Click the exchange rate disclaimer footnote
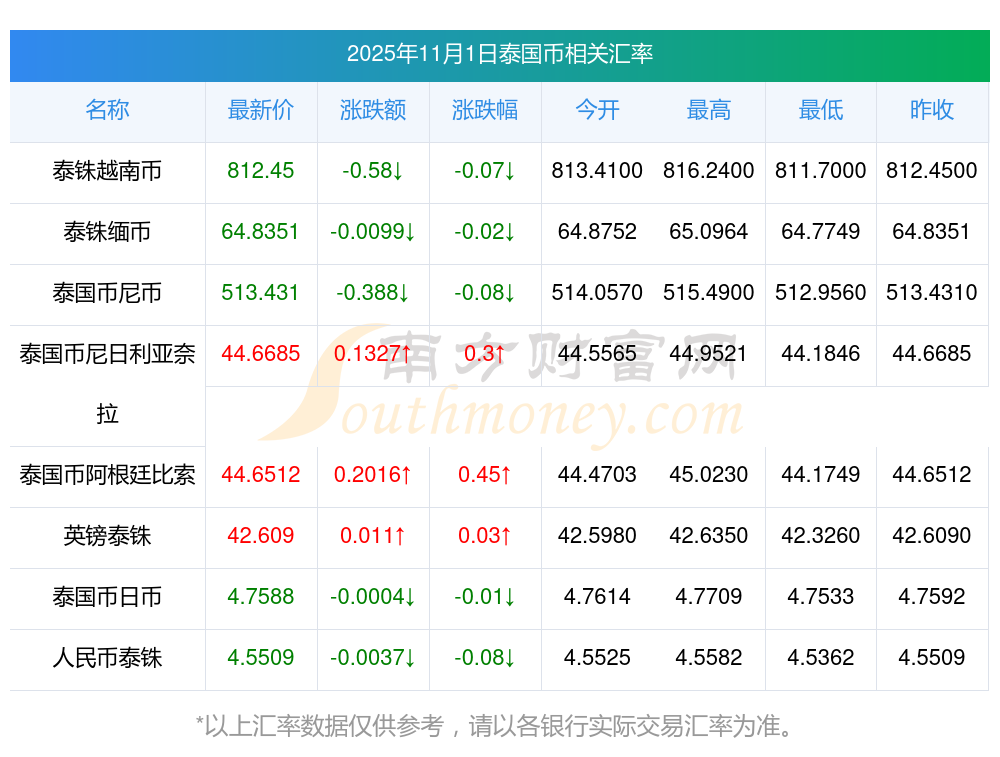This screenshot has height=757, width=1000. [x=499, y=725]
